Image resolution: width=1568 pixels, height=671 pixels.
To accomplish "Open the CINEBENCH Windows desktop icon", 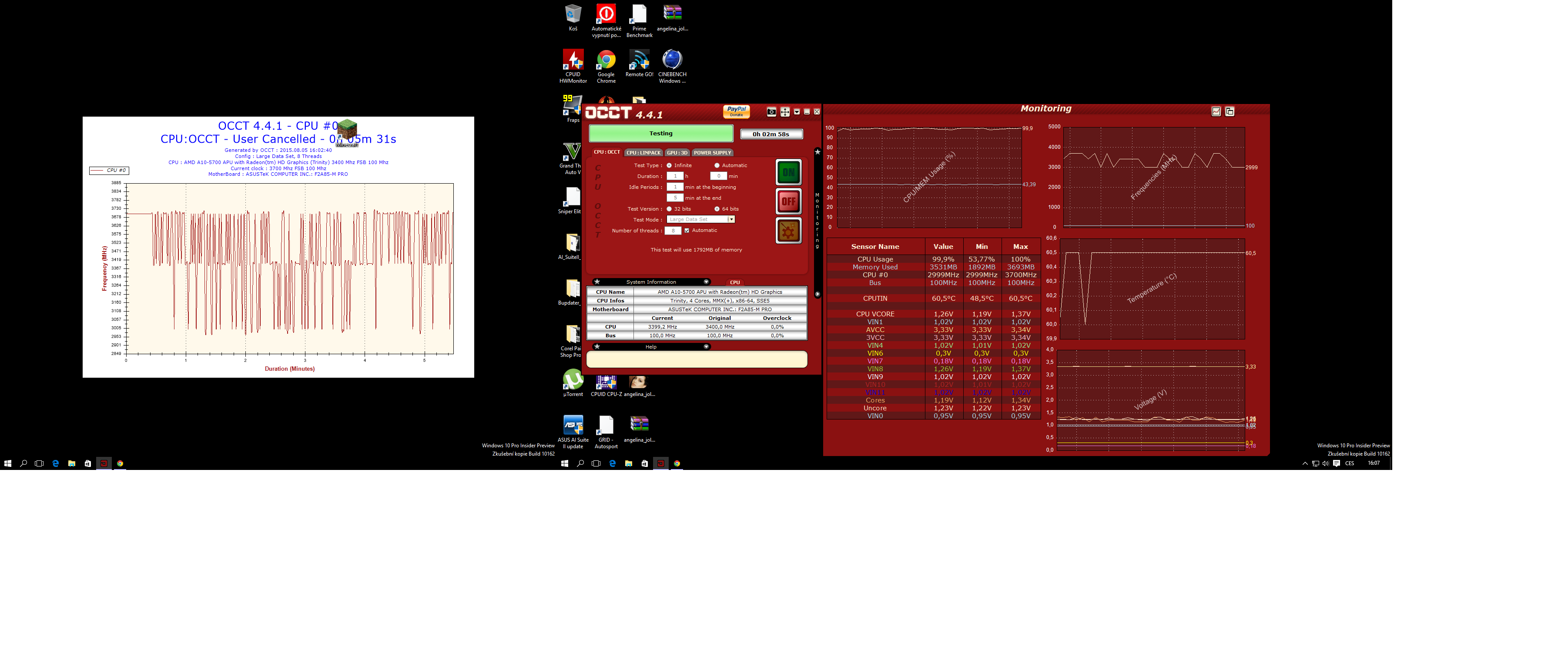I will 672,67.
